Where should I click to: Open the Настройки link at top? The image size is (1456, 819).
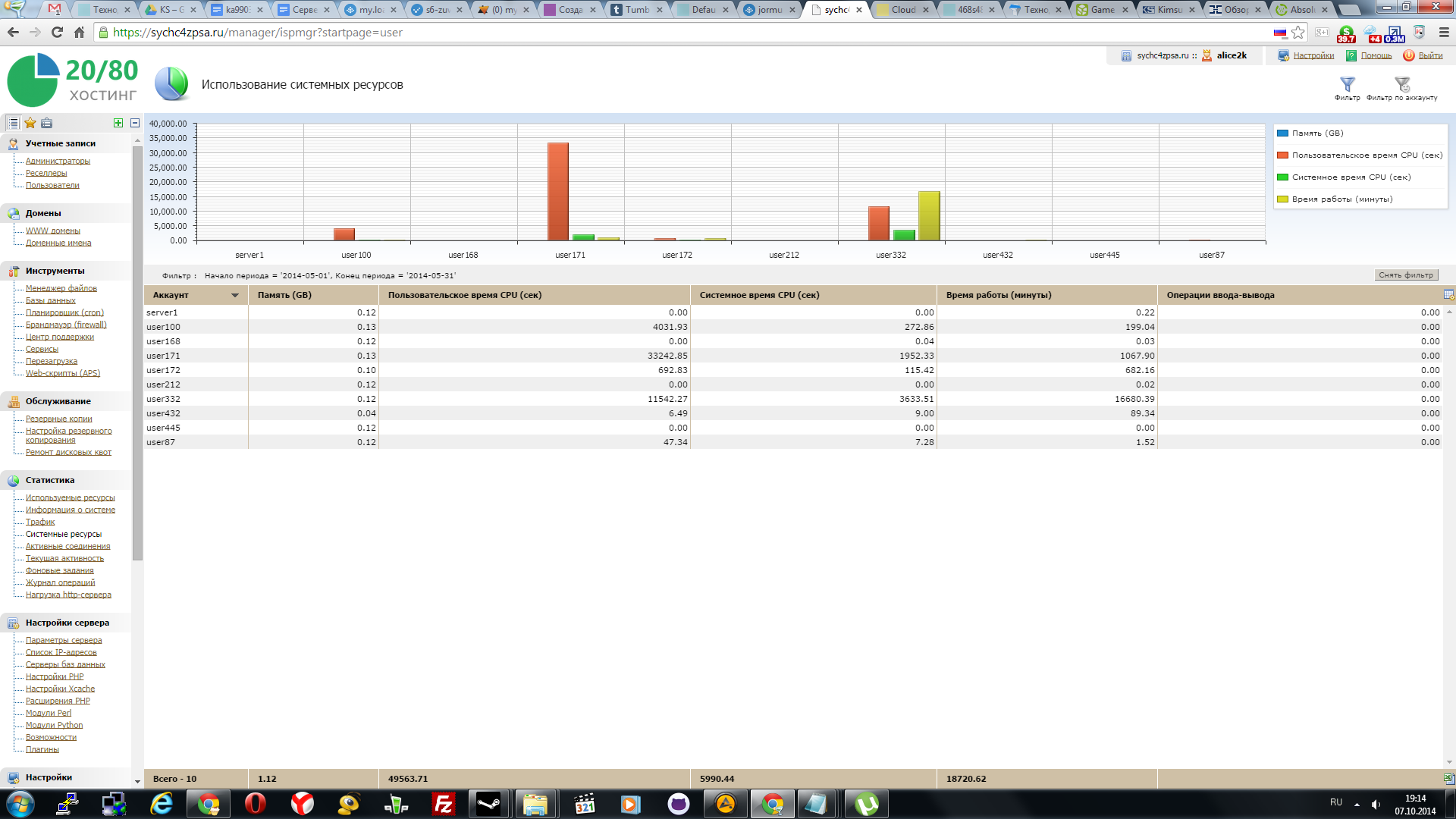point(1313,55)
